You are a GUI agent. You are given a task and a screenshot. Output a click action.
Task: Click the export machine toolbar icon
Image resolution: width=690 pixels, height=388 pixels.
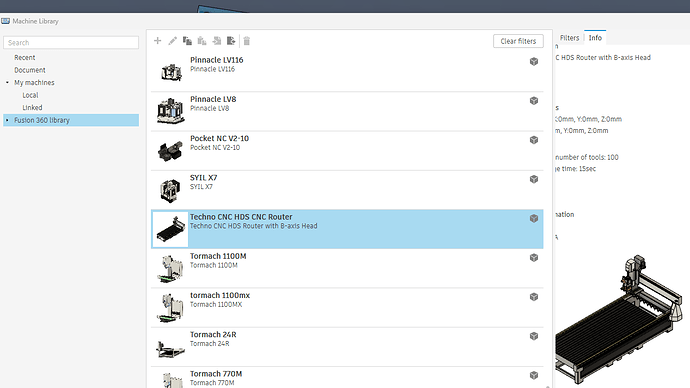[x=231, y=41]
